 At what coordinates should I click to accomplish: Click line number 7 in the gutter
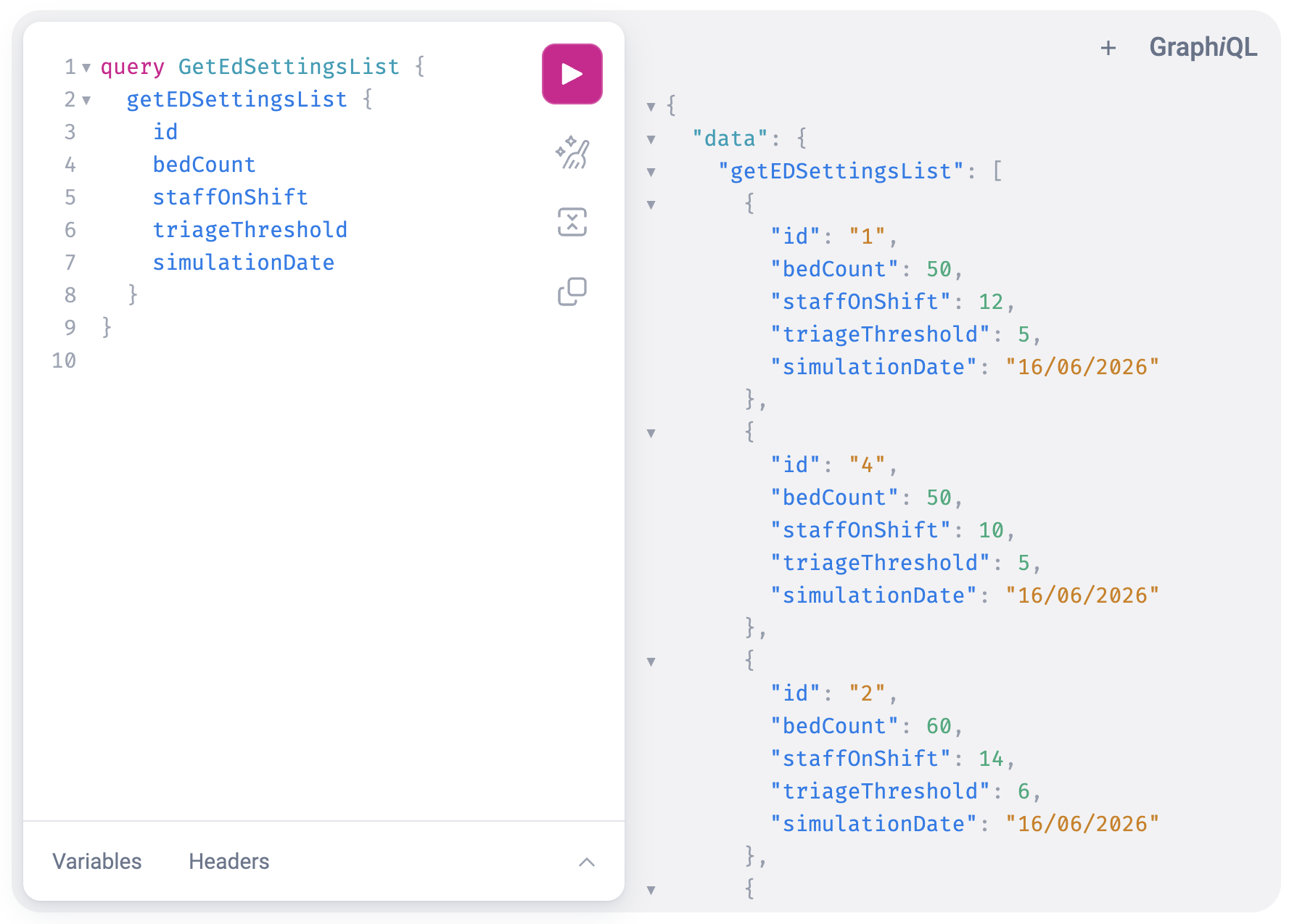70,263
